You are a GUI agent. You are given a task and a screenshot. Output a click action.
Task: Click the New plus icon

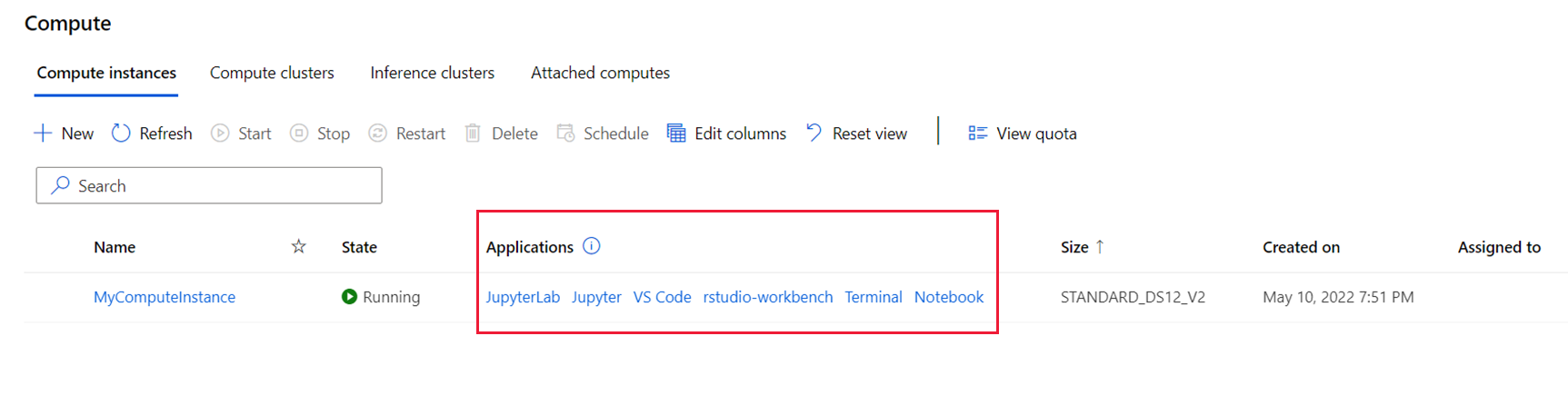coord(43,133)
